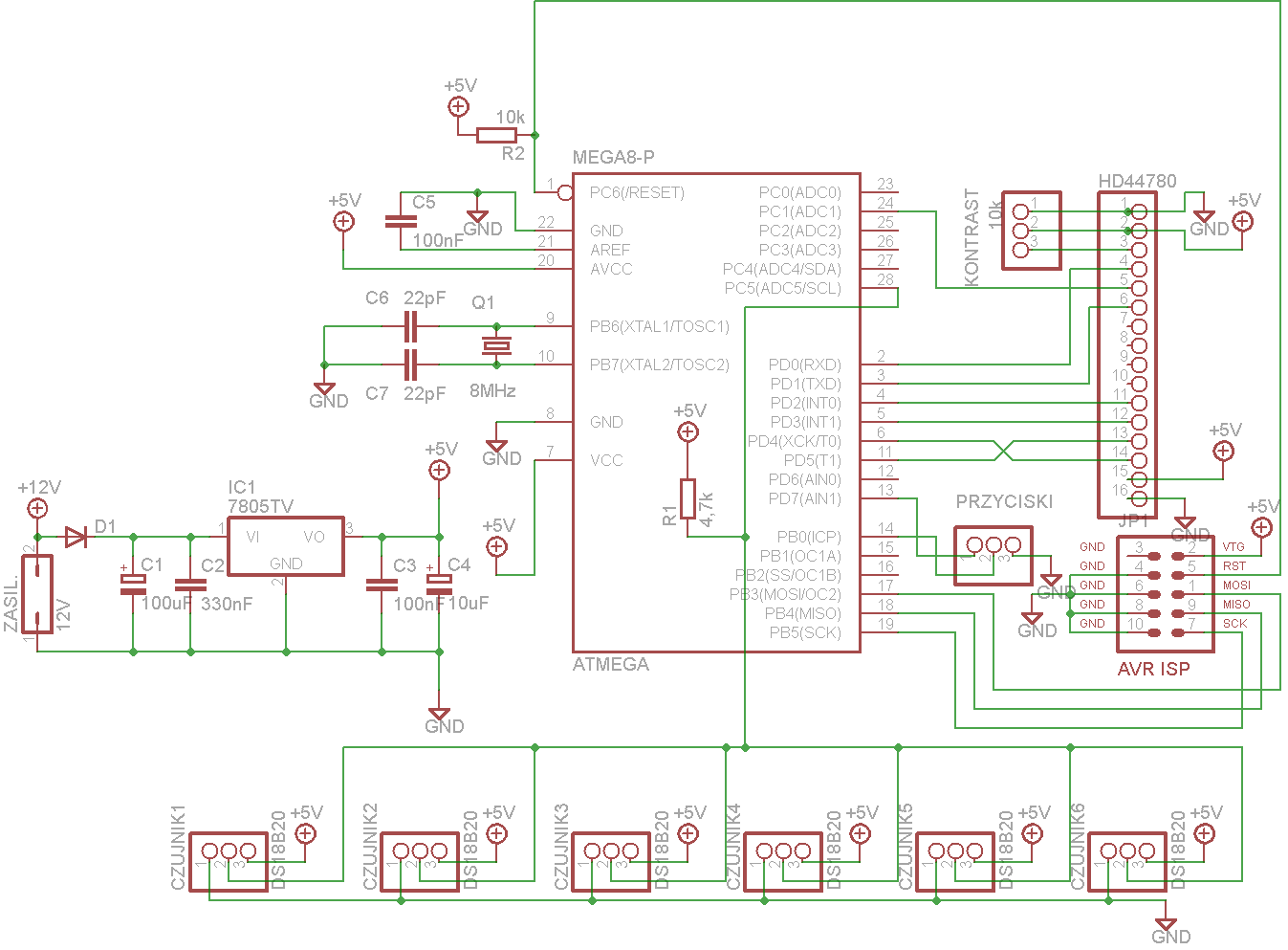Image resolution: width=1288 pixels, height=950 pixels.
Task: Select the R2 10k resistor symbol
Action: (497, 135)
